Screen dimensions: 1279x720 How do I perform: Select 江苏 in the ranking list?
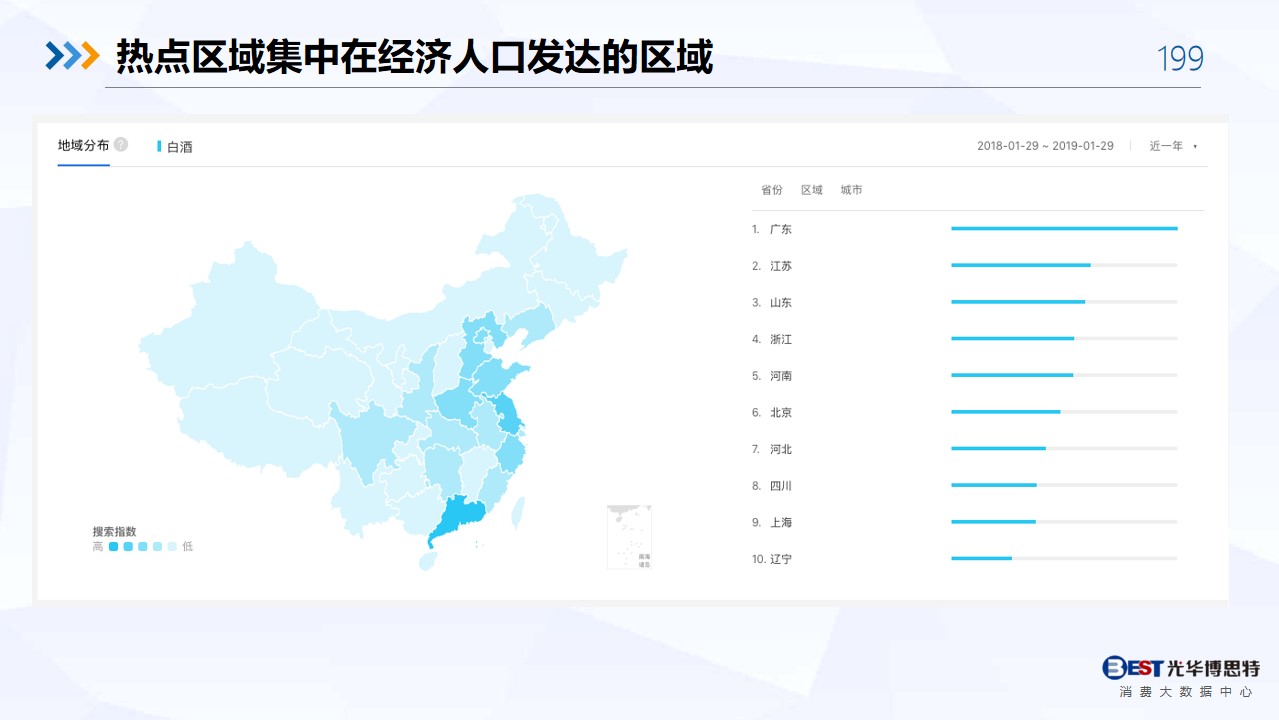coord(781,266)
